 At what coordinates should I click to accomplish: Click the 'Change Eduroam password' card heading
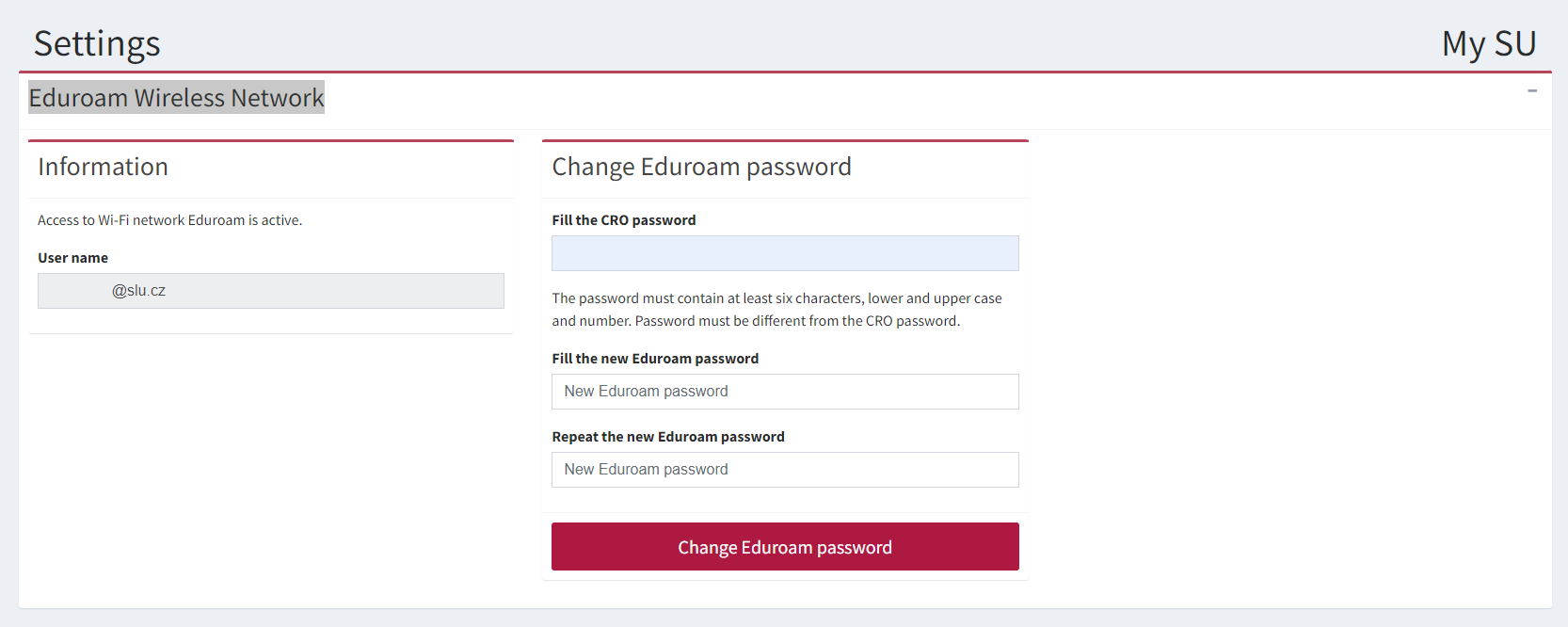pos(701,167)
